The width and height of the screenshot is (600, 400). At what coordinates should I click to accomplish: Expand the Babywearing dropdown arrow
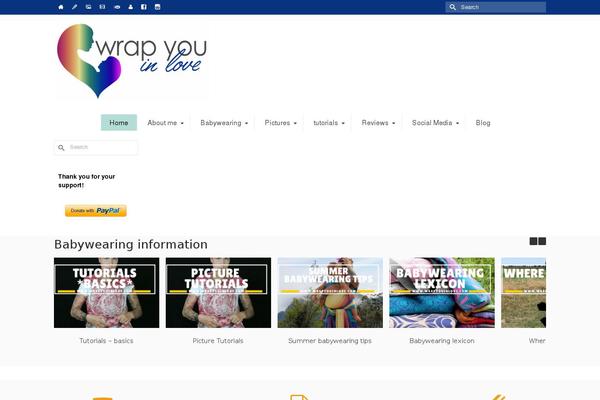pyautogui.click(x=246, y=123)
